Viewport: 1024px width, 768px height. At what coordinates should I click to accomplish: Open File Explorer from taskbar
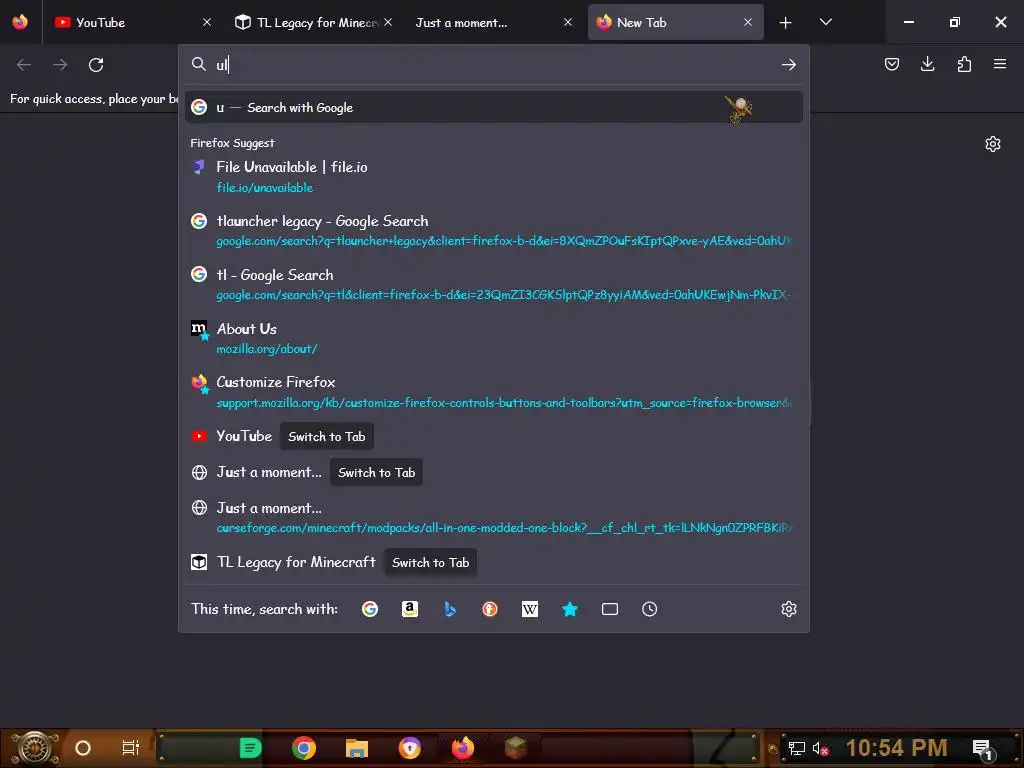[x=357, y=748]
